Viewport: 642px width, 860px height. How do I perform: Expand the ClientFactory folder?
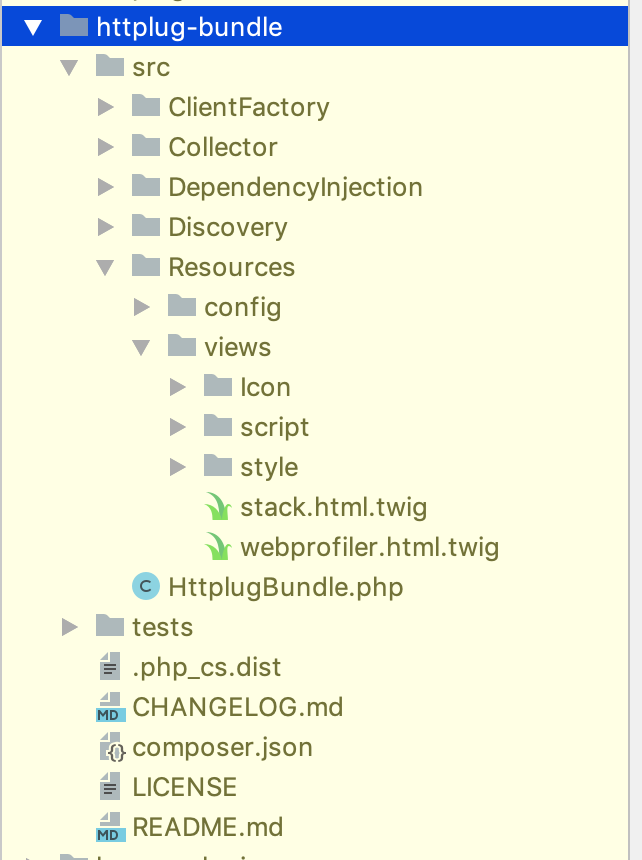(105, 107)
